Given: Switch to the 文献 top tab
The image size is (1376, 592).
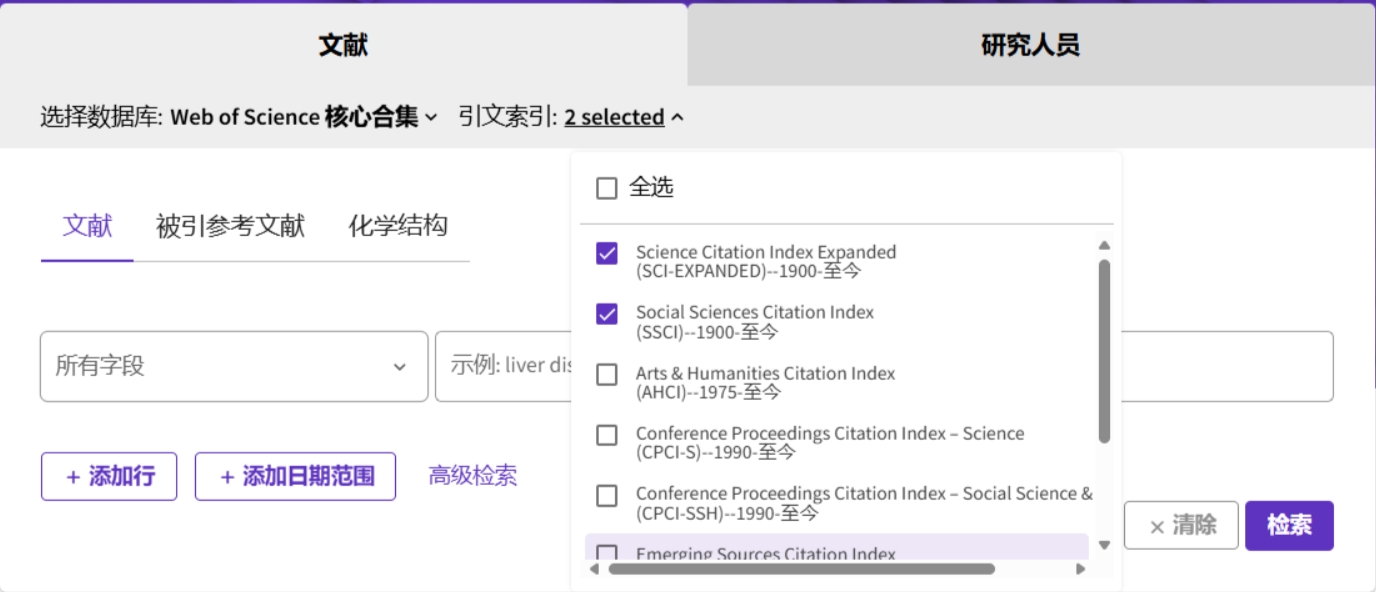Looking at the screenshot, I should tap(344, 45).
